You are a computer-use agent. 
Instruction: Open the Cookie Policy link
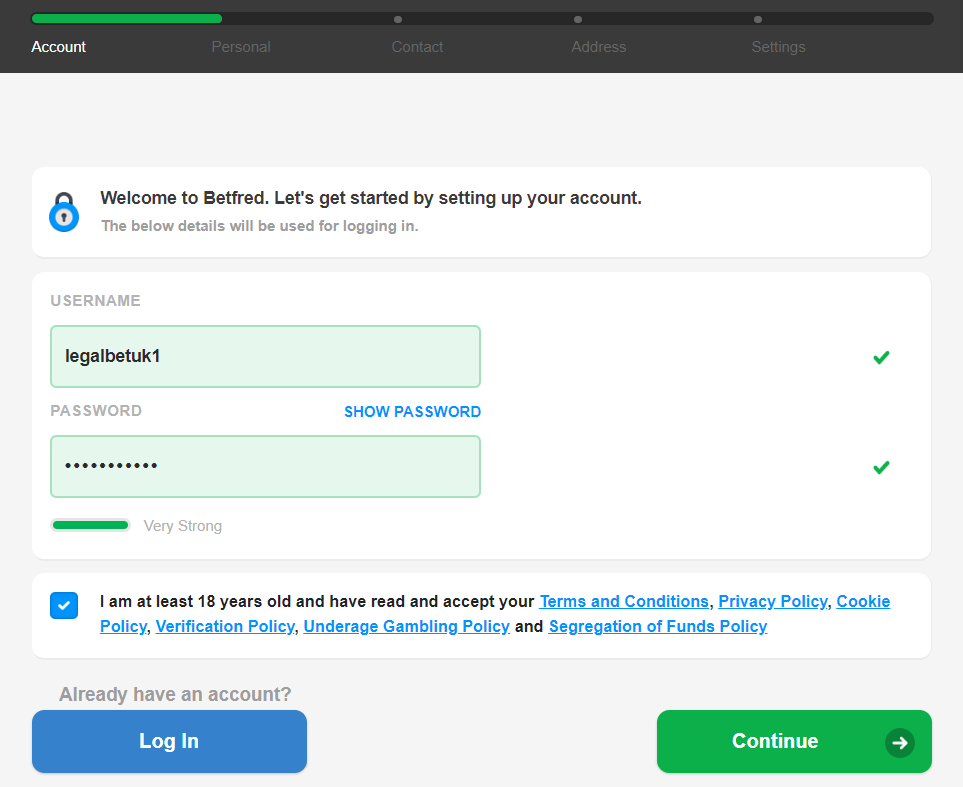click(863, 601)
